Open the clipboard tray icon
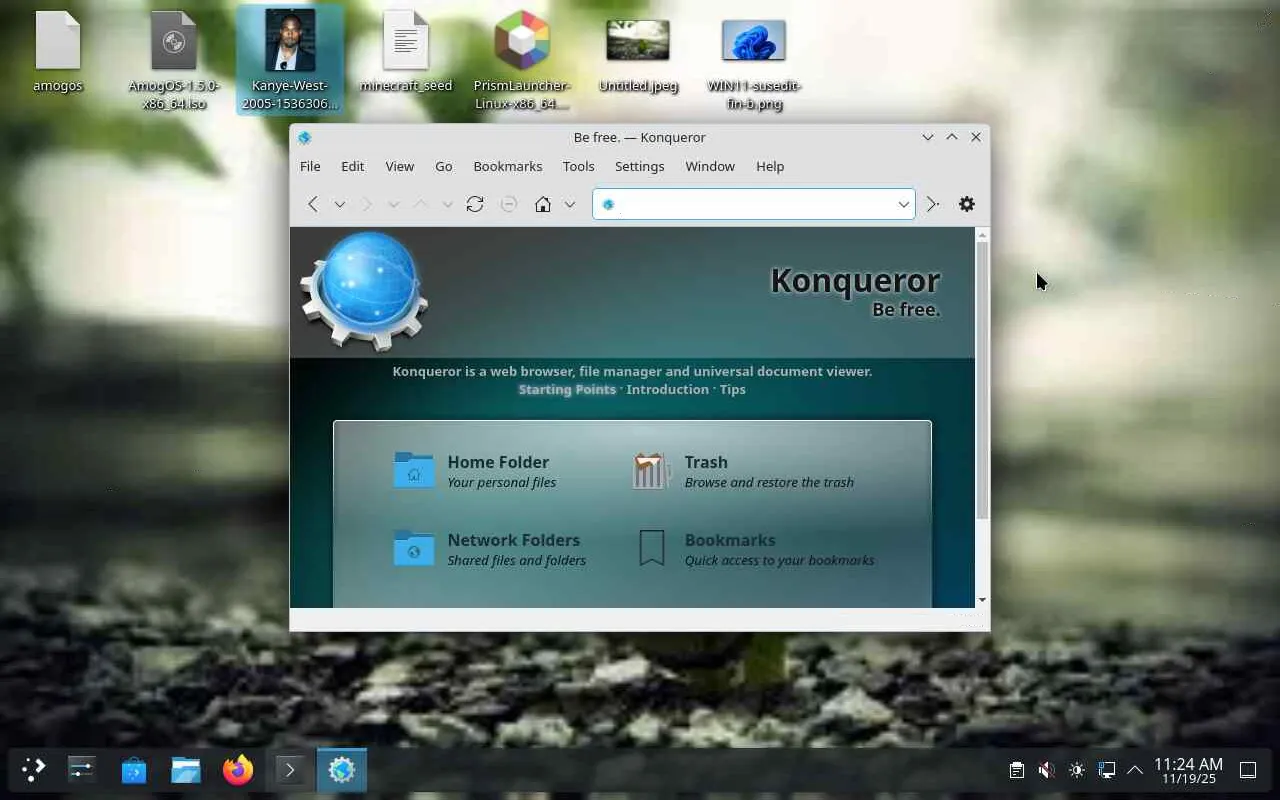Screen dimensions: 1280x800 pos(1017,770)
